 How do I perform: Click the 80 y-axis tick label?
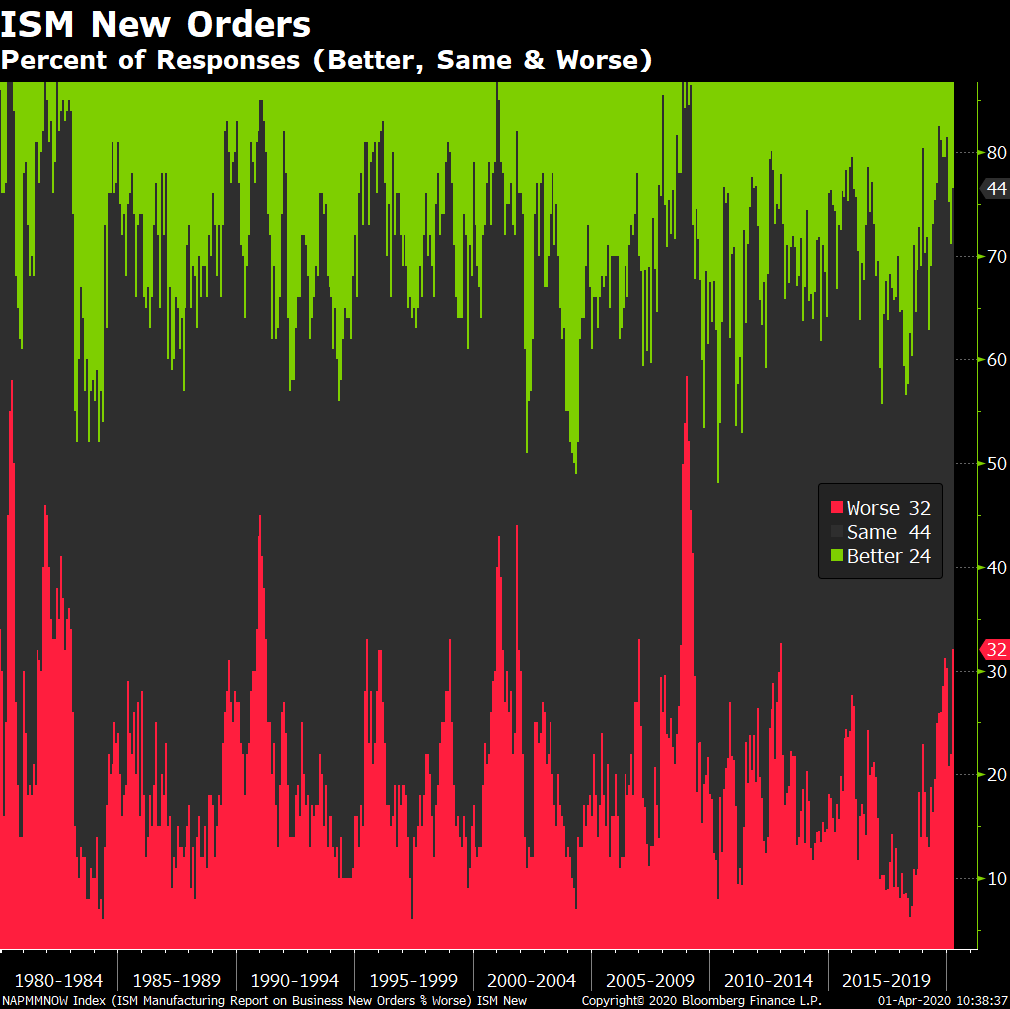(x=996, y=153)
